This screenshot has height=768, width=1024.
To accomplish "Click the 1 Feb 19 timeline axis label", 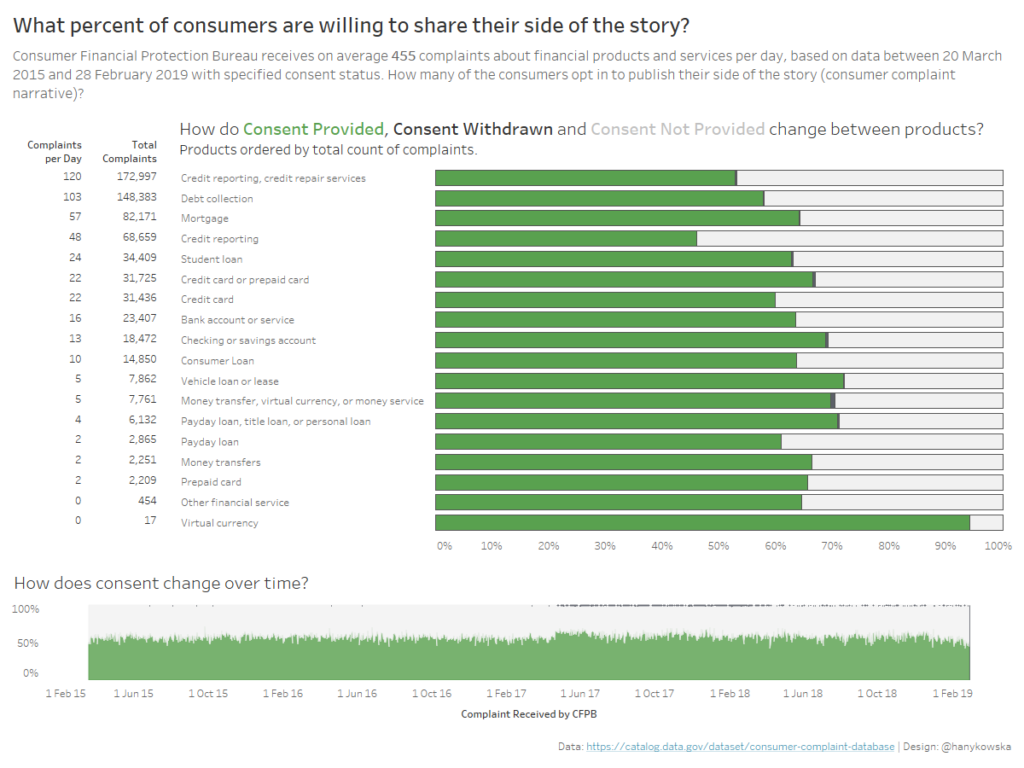I will tap(953, 693).
